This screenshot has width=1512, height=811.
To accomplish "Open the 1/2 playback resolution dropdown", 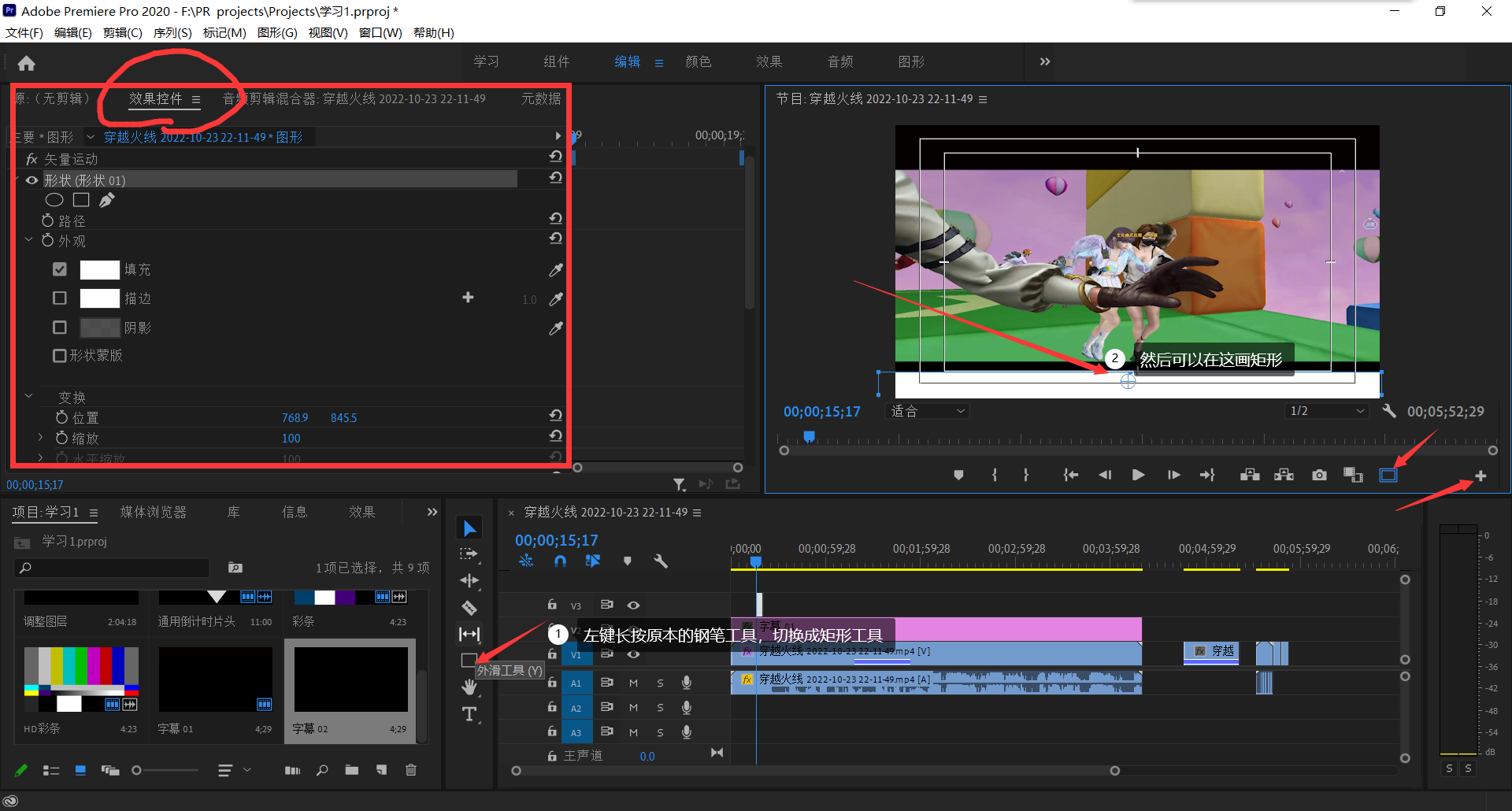I will pyautogui.click(x=1327, y=411).
